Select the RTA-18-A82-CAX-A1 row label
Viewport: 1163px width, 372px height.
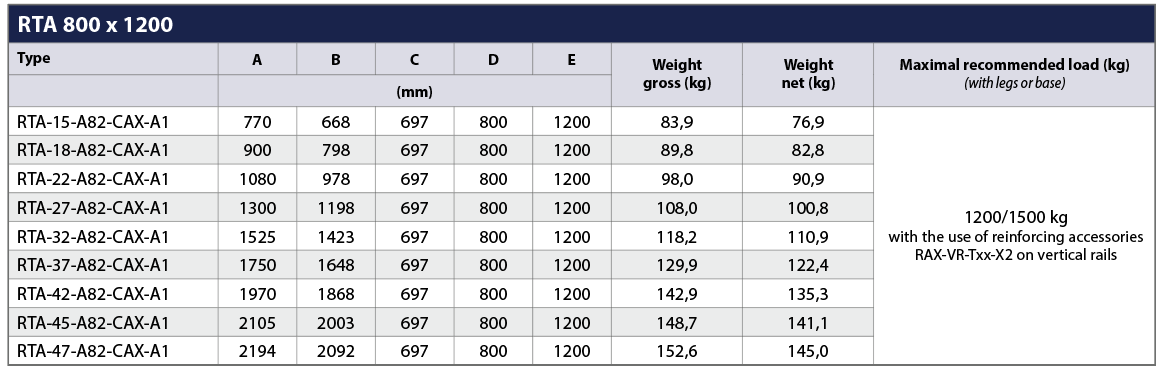pos(93,150)
